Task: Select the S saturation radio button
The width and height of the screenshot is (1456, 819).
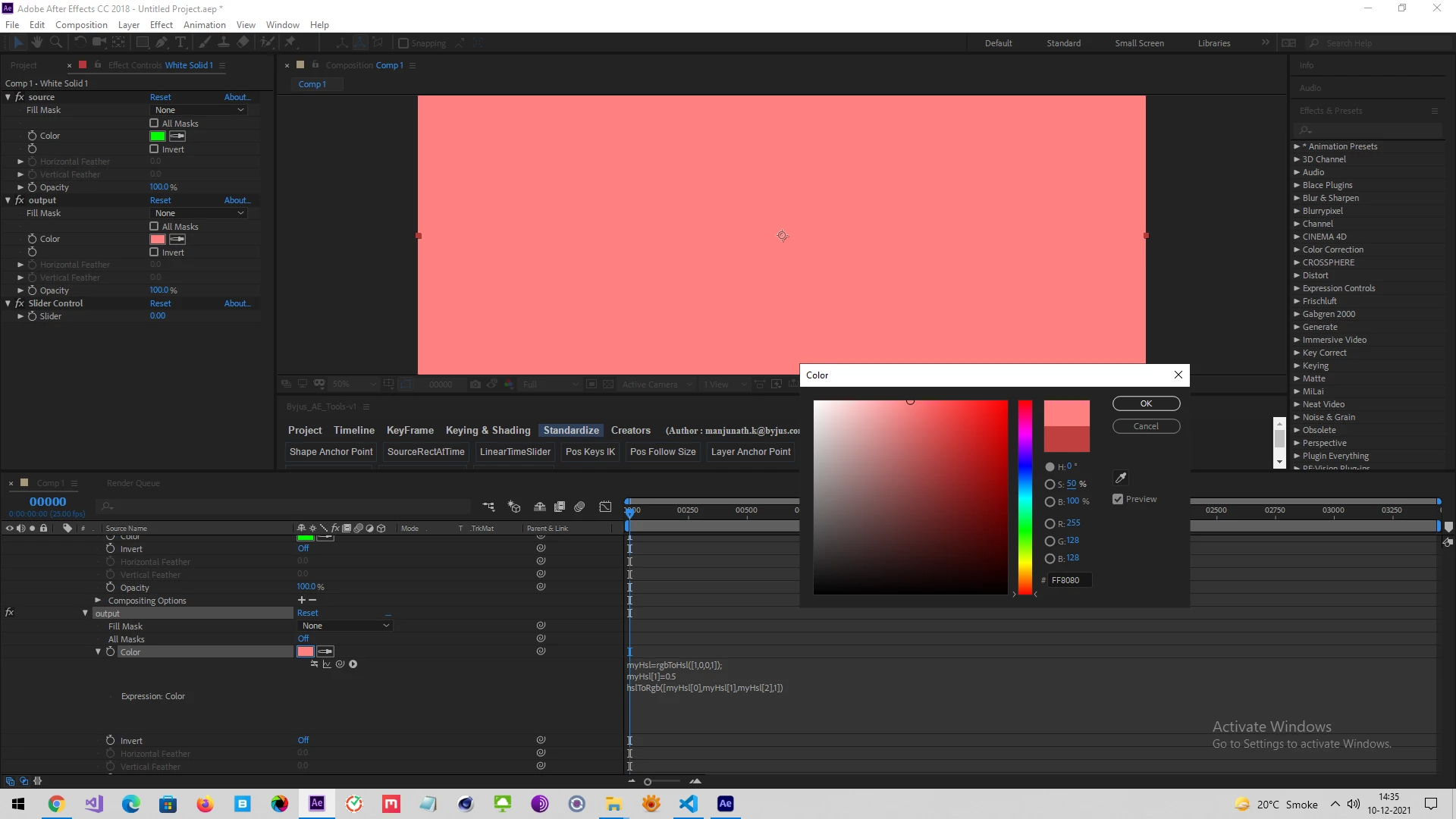Action: [x=1050, y=484]
